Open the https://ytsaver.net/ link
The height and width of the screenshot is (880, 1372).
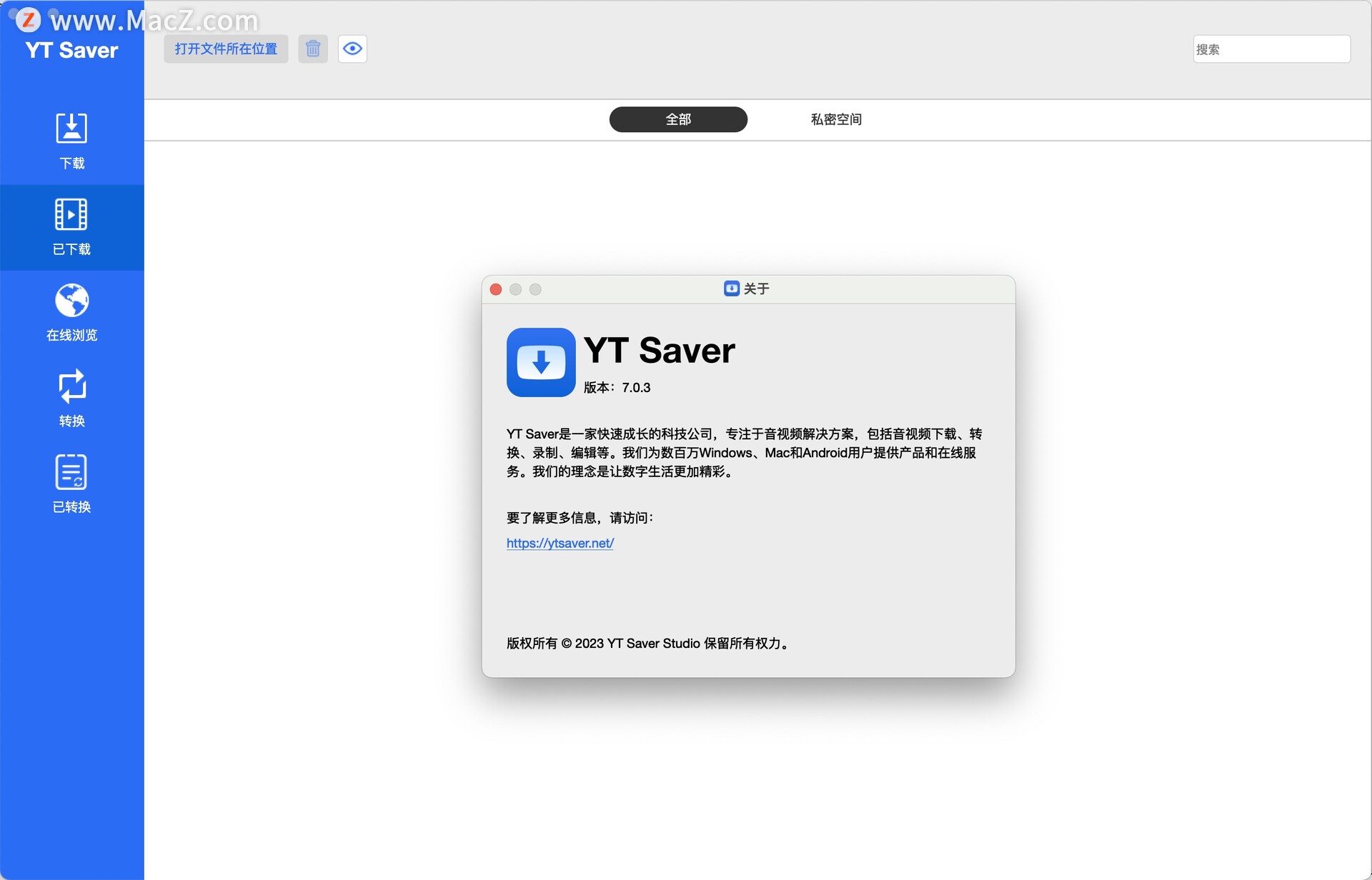tap(560, 543)
